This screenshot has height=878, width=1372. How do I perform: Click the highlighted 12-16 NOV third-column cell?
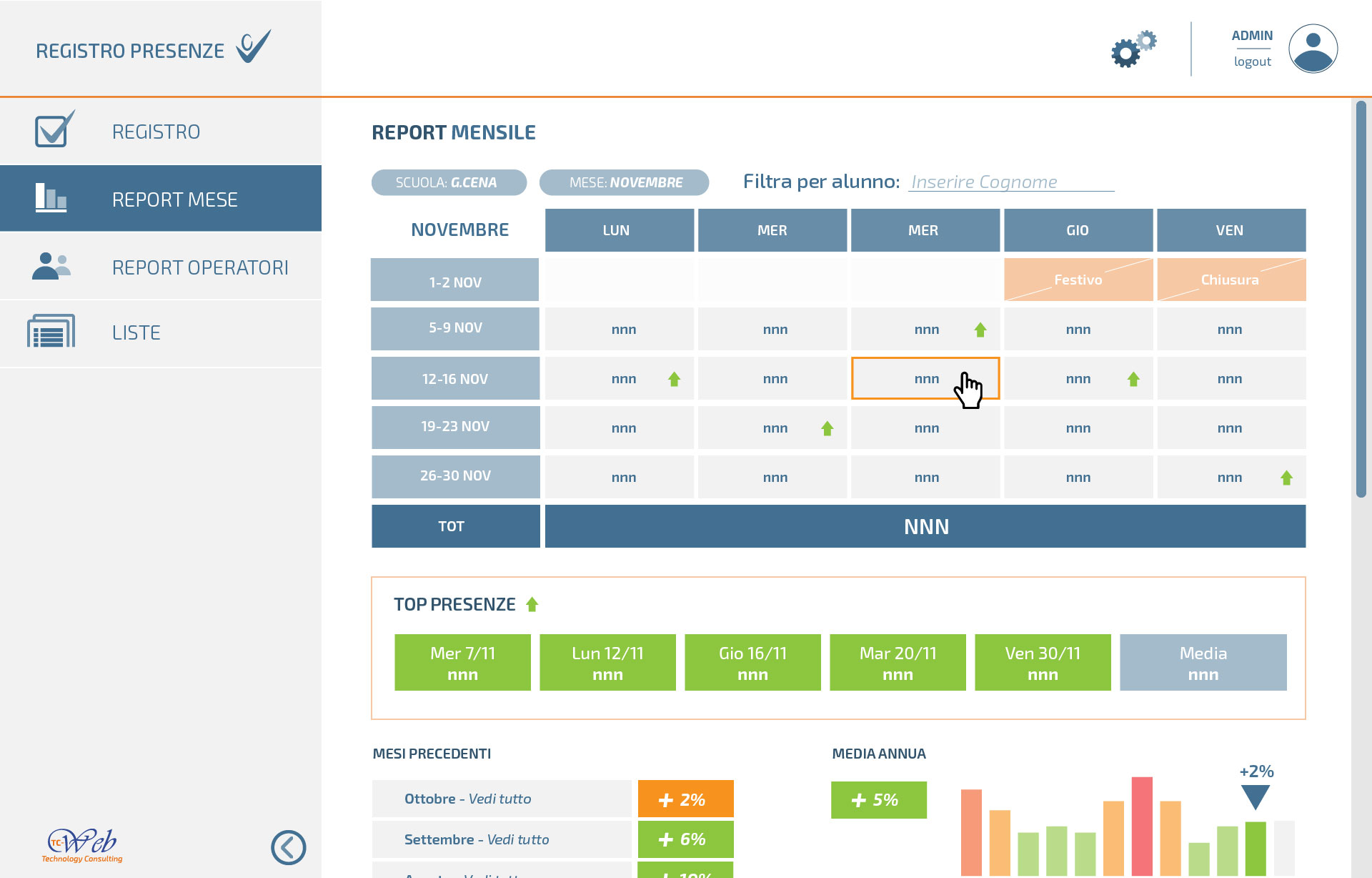coord(925,378)
